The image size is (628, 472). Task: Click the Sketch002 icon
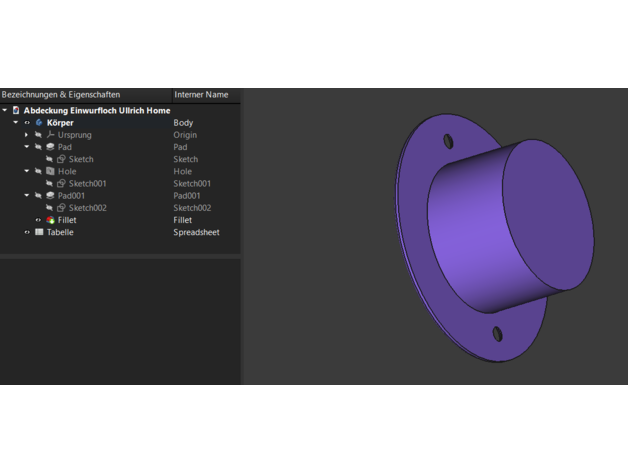coord(61,208)
